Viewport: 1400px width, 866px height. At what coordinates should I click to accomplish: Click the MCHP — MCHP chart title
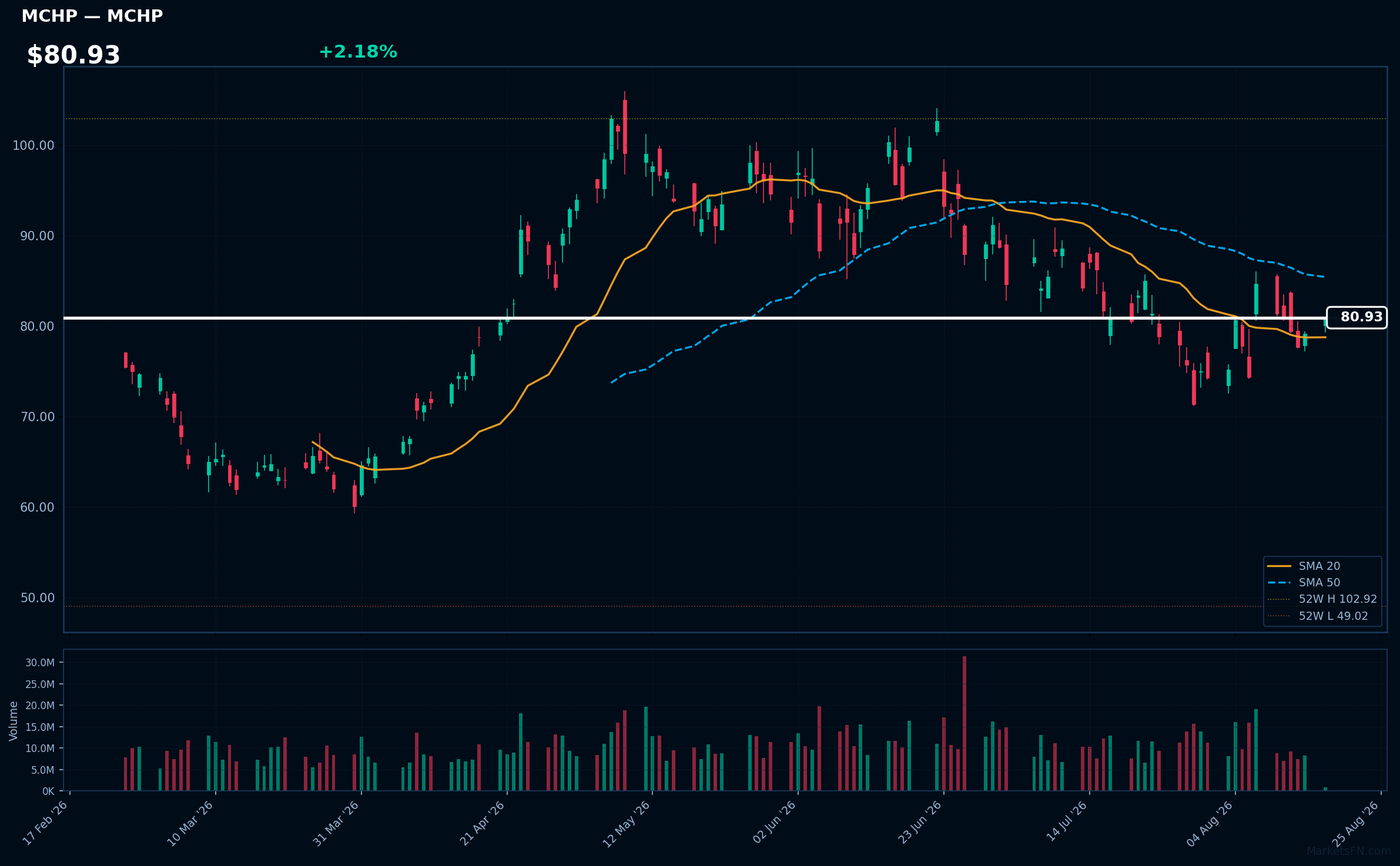(x=92, y=16)
